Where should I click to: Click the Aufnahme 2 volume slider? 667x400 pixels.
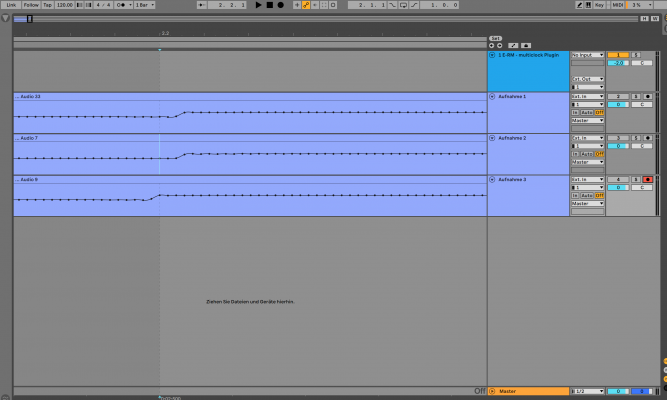[x=618, y=146]
